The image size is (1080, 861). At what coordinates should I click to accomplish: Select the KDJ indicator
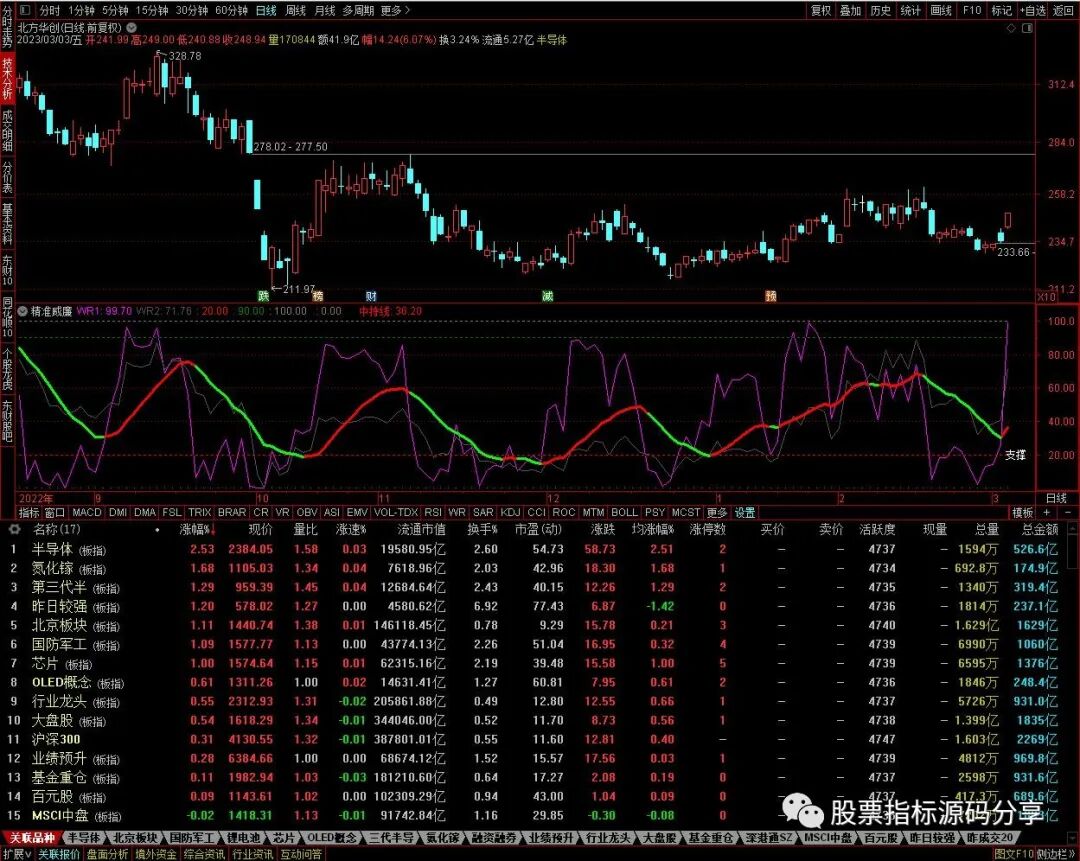click(x=510, y=512)
